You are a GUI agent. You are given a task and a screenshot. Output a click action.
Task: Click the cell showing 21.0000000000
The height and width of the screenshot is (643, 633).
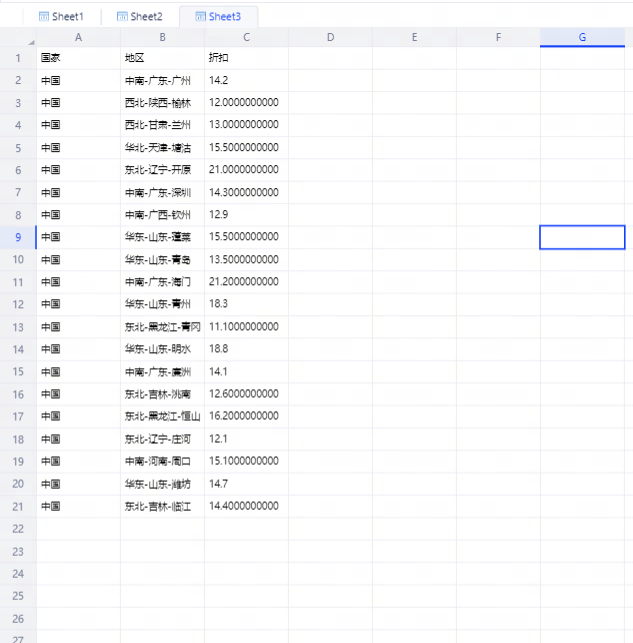coord(246,170)
